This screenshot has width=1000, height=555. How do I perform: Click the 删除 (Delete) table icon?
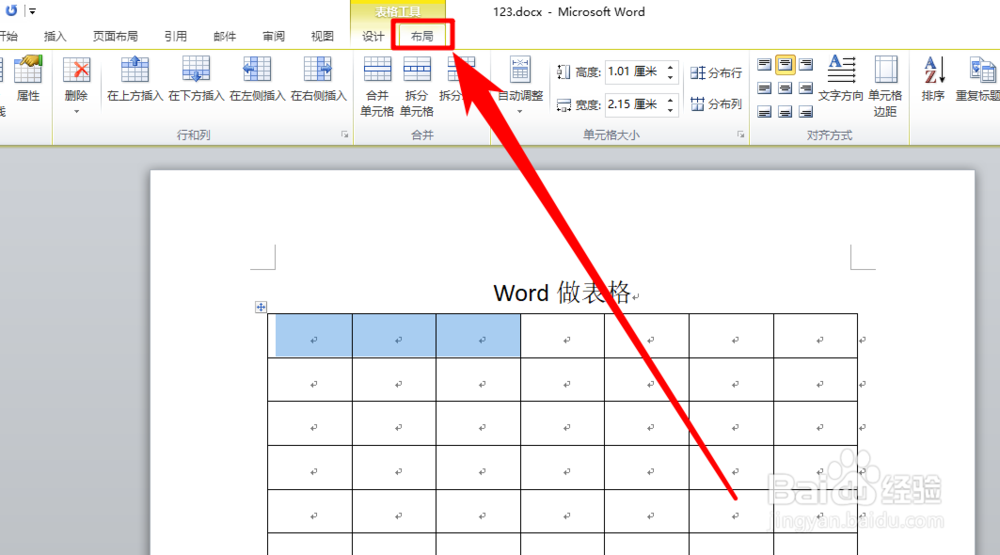pyautogui.click(x=77, y=70)
